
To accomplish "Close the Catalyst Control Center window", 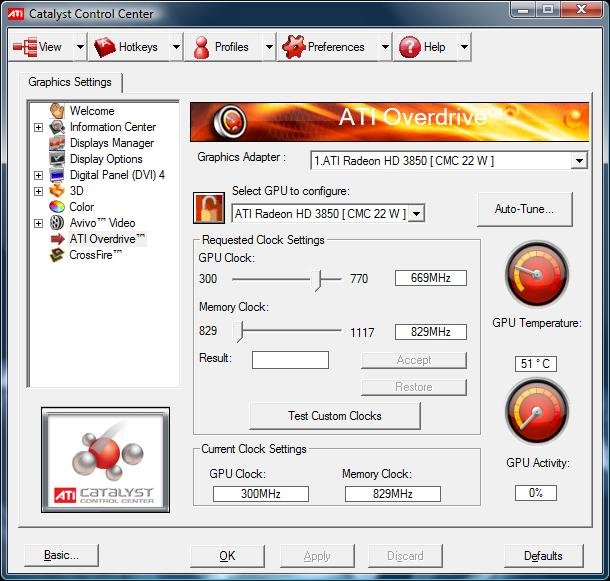I will 581,9.
